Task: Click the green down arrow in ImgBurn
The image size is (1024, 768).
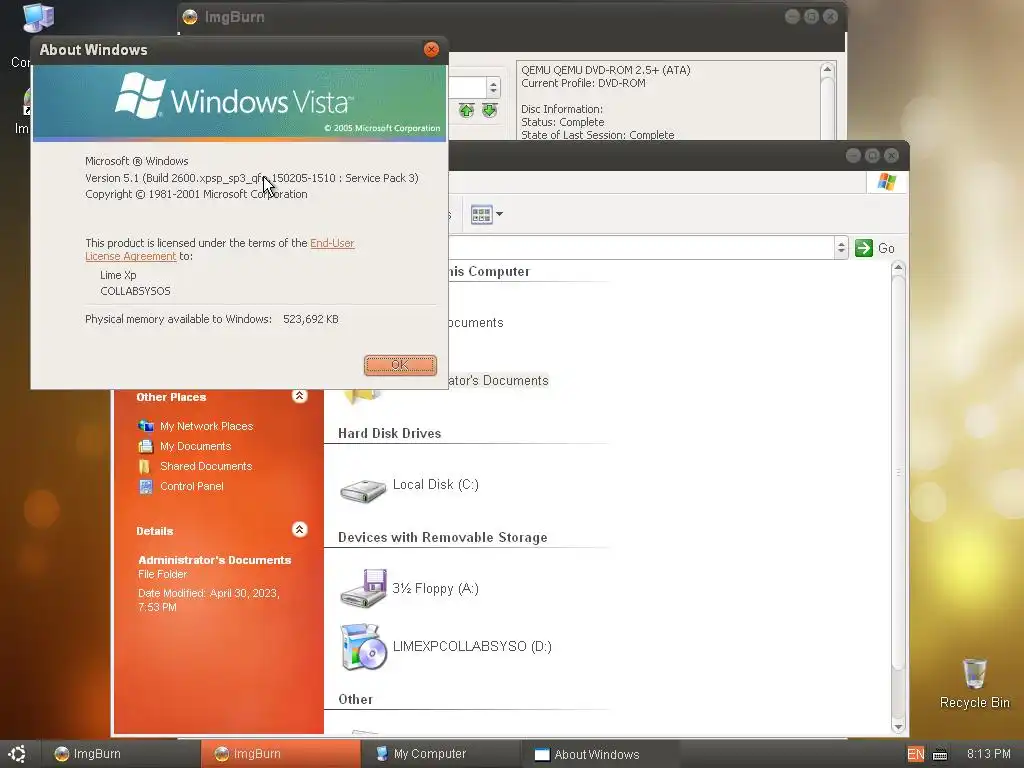Action: pyautogui.click(x=490, y=110)
